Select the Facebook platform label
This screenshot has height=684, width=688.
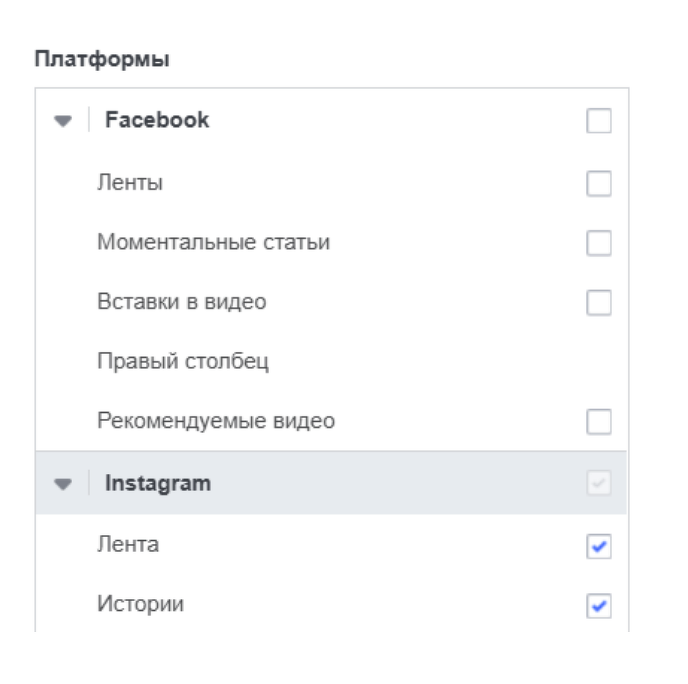[157, 120]
